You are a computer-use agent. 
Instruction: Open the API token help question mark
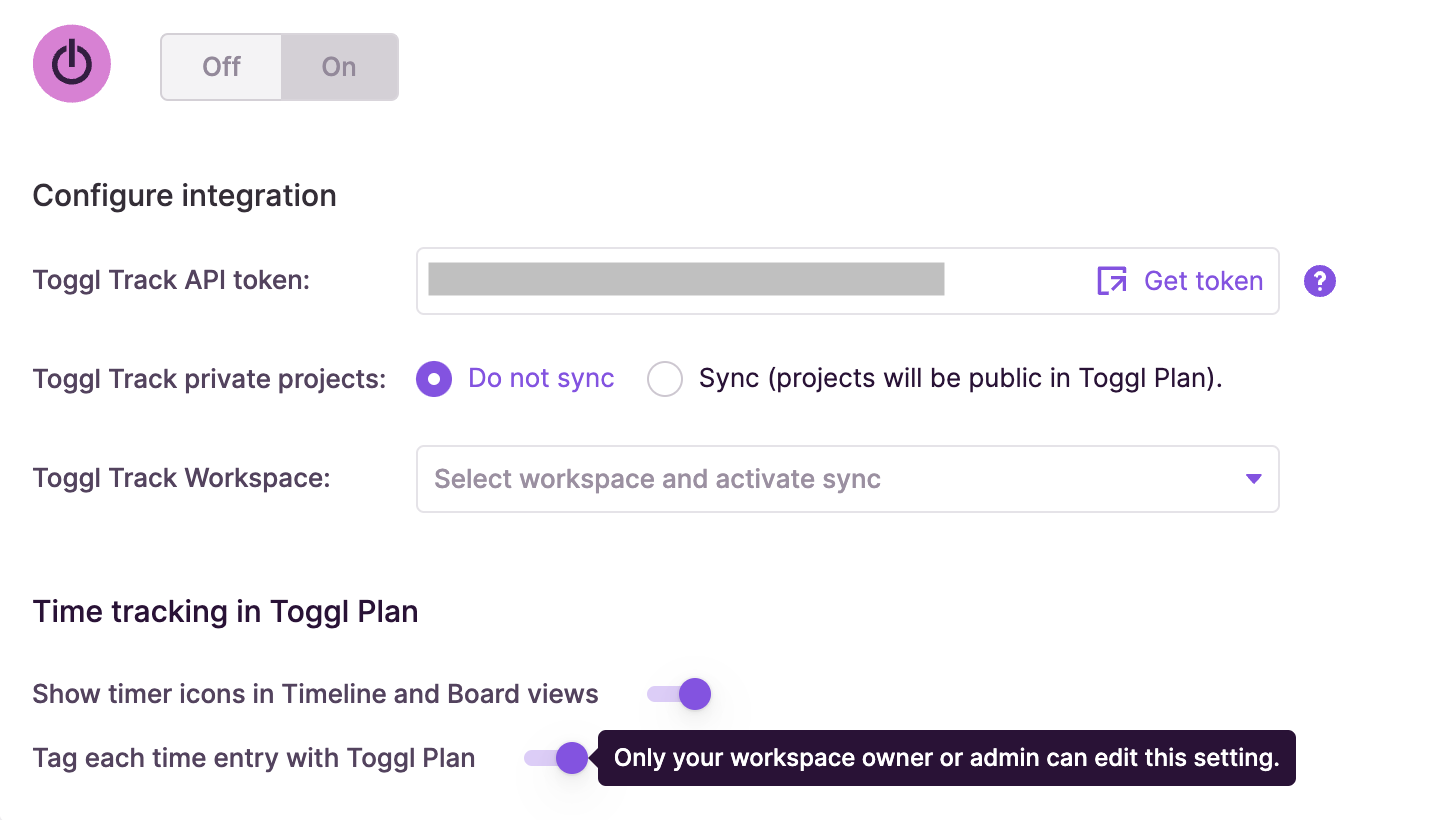tap(1320, 281)
